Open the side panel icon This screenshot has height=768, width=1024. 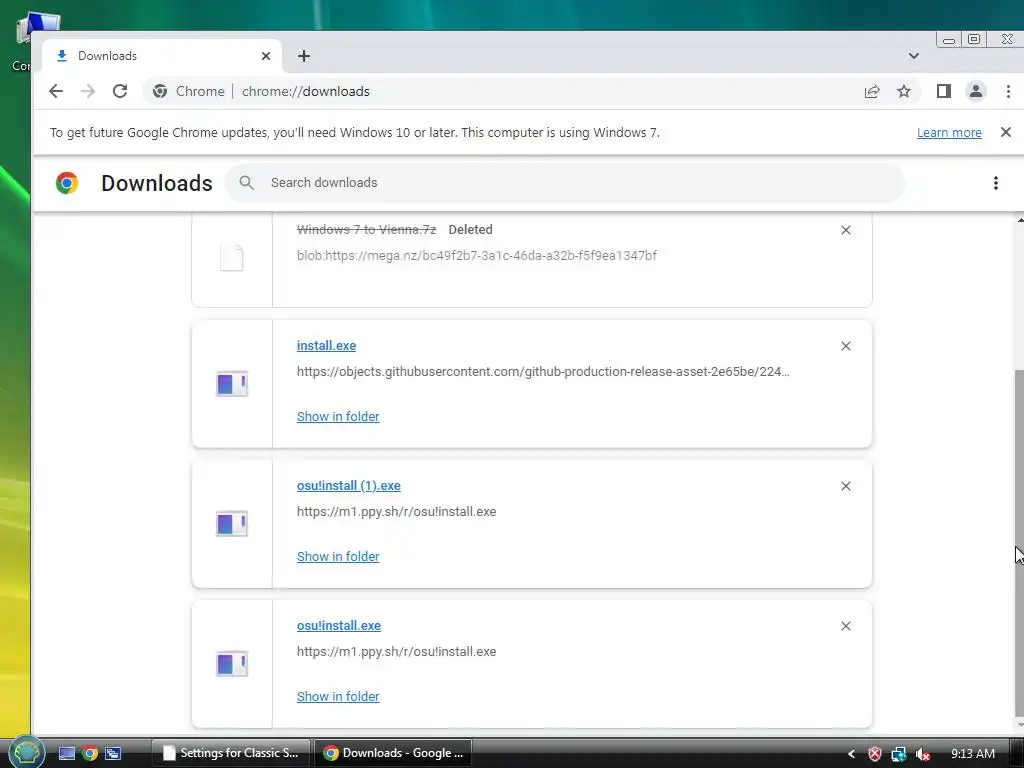coord(944,91)
